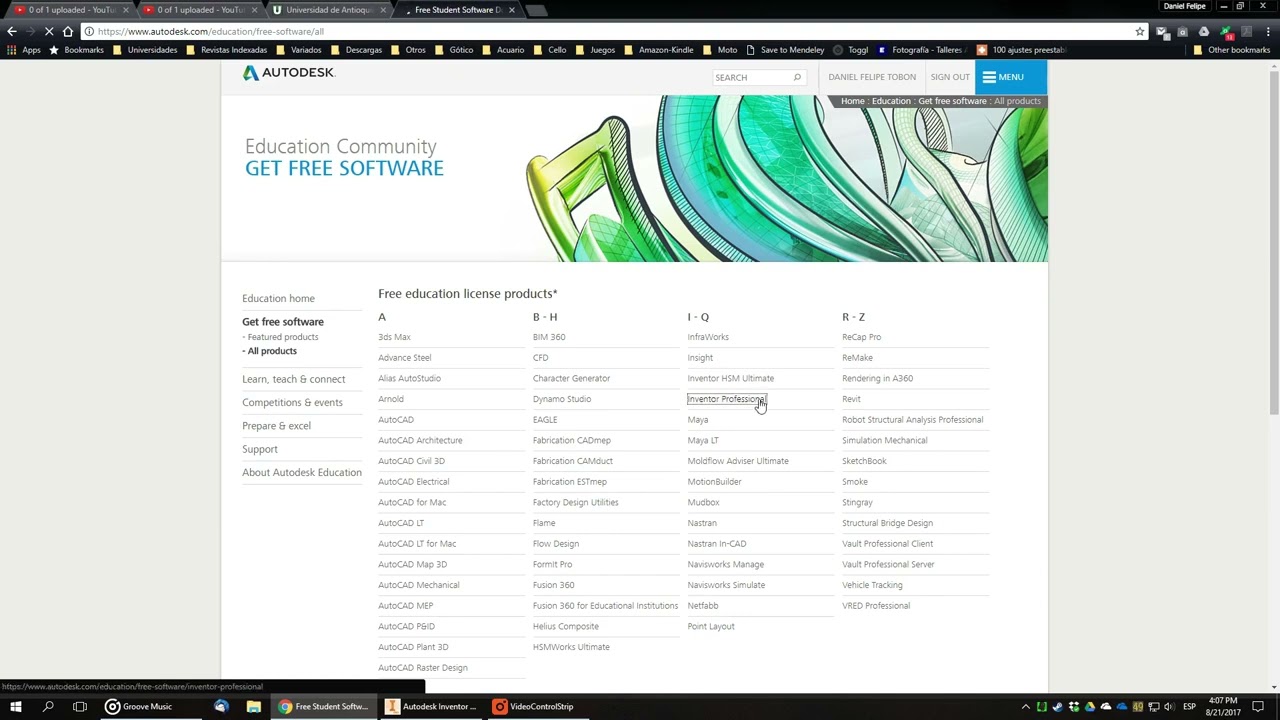The height and width of the screenshot is (720, 1280).
Task: Go back with the browser back arrow
Action: tap(12, 31)
